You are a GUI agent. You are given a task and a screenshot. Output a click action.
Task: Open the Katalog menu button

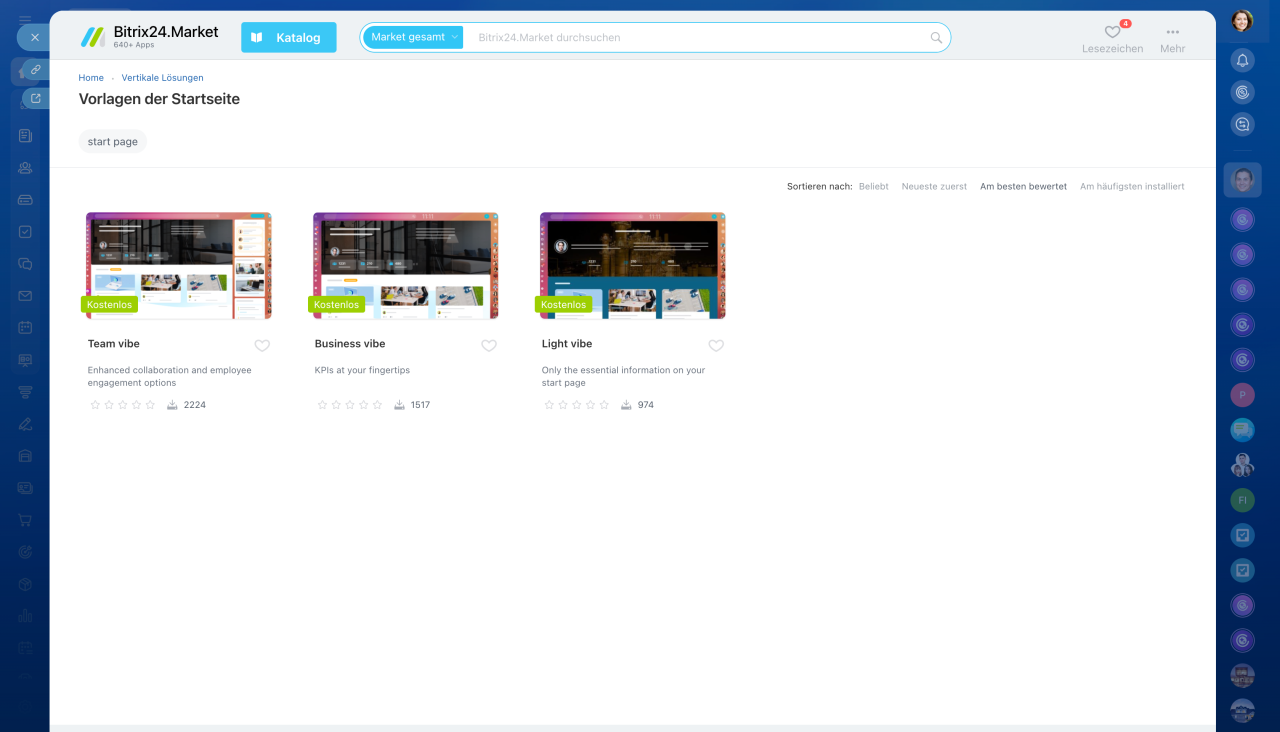[x=288, y=38]
